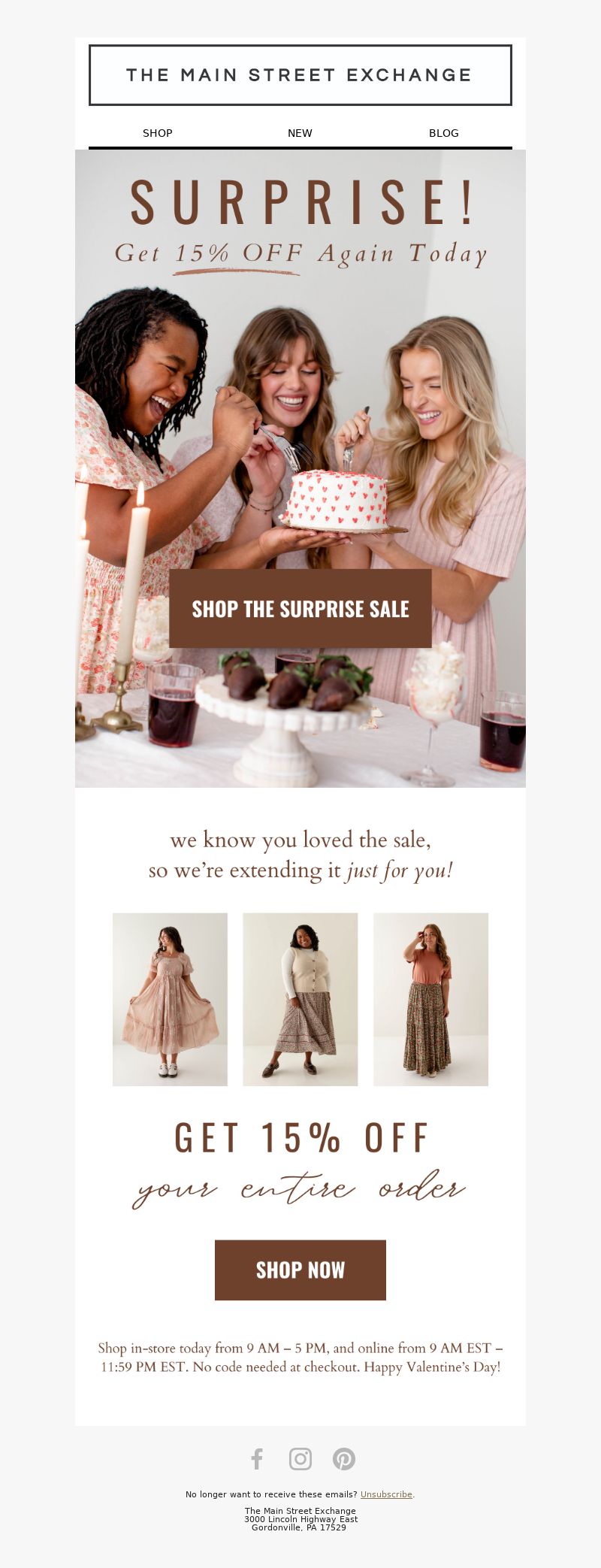Open the Pinterest icon link
This screenshot has width=601, height=1568.
coord(344,1459)
